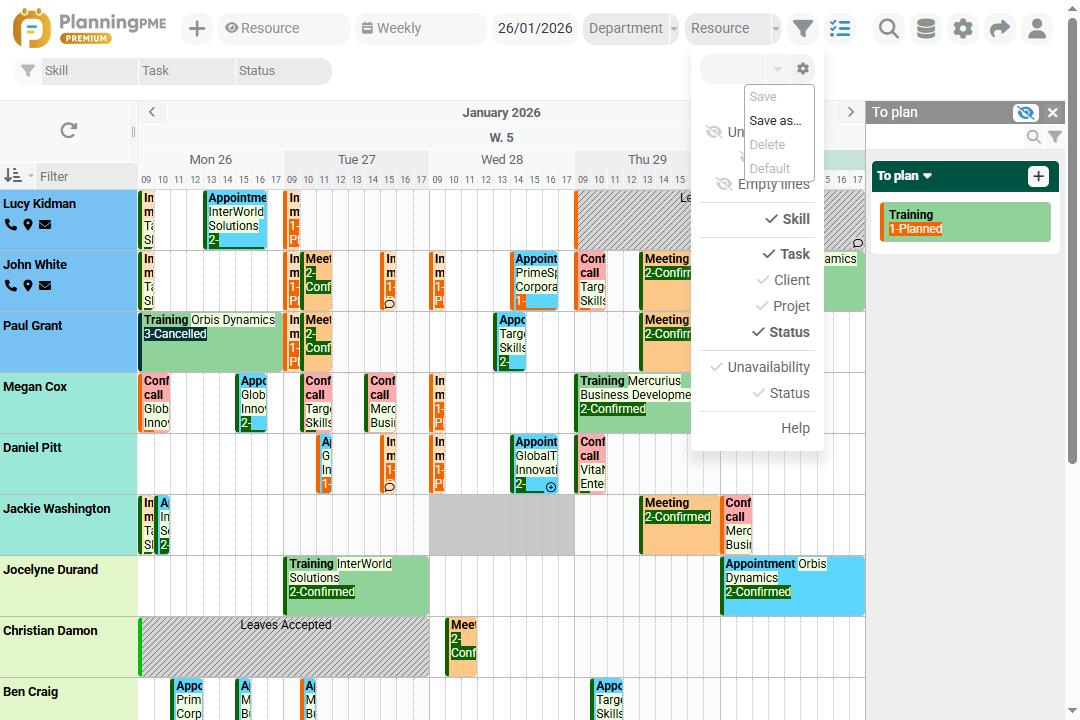Click gear icon in filter dropdown panel
The height and width of the screenshot is (720, 1080).
click(802, 68)
